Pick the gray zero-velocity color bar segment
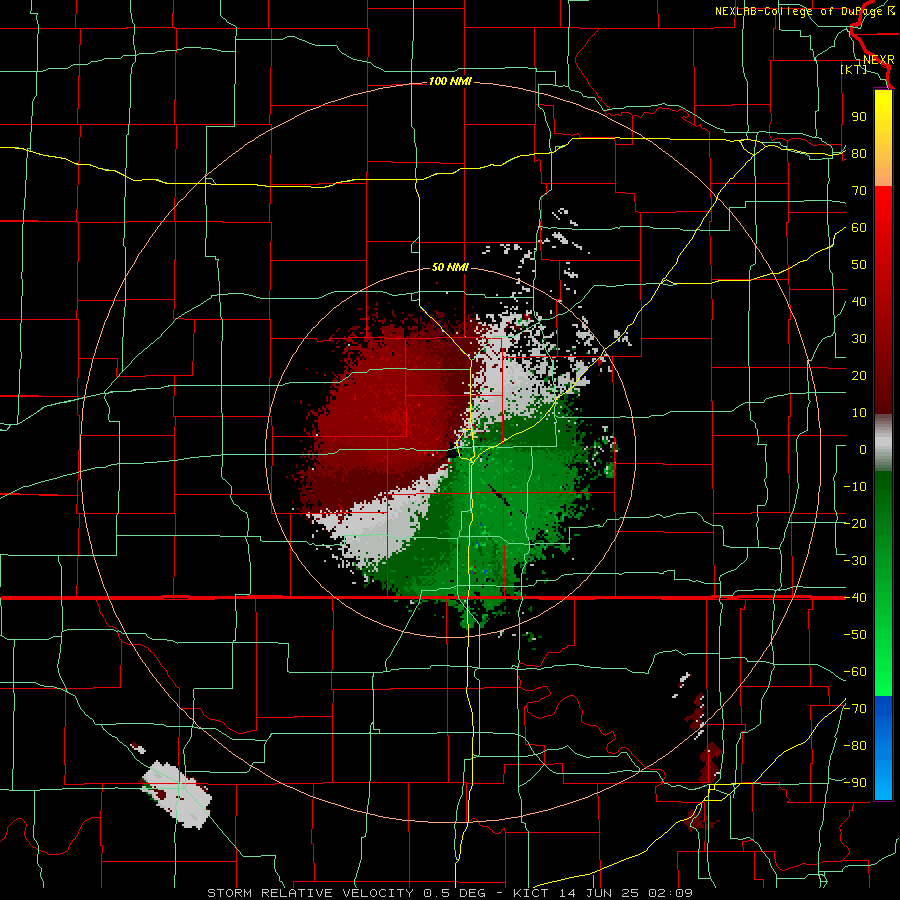Viewport: 900px width, 900px height. click(883, 442)
